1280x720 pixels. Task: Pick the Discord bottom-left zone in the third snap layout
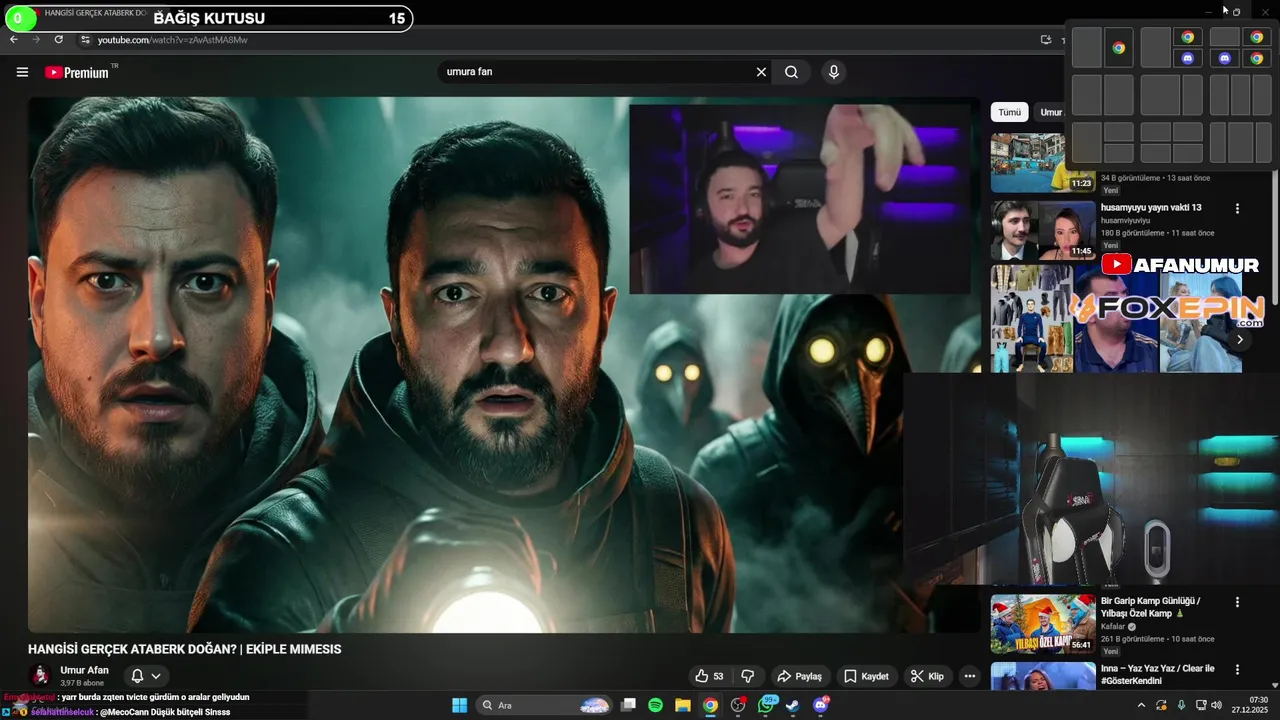[1225, 58]
